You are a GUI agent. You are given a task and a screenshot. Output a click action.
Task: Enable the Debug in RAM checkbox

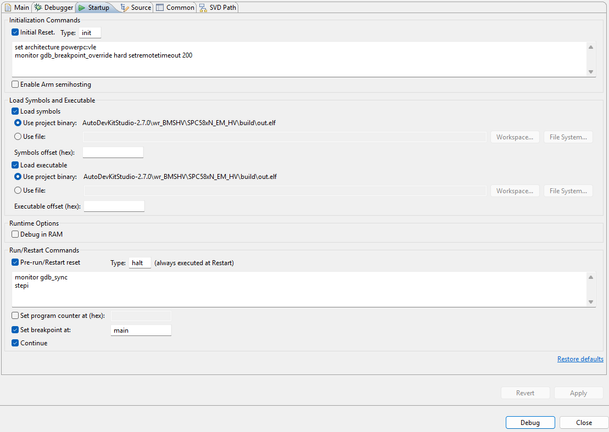[x=15, y=234]
